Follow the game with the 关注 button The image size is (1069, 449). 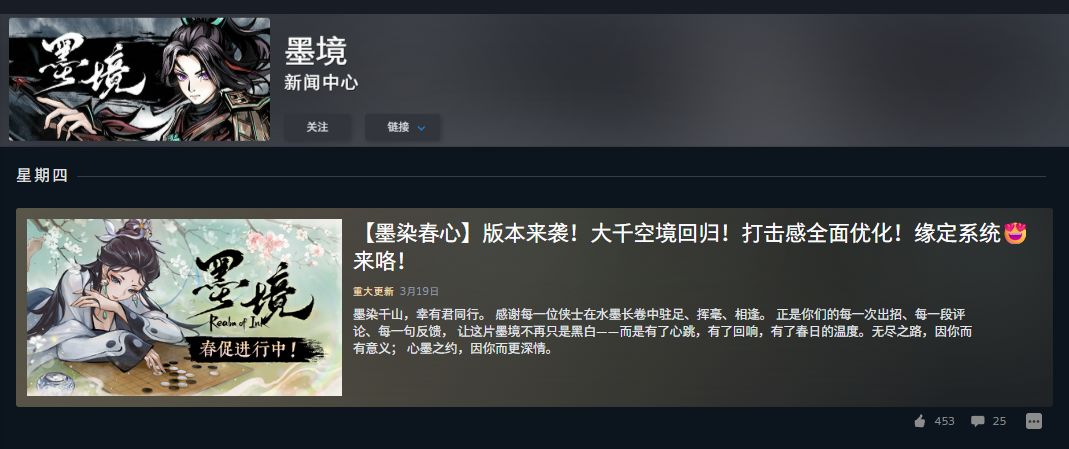pos(318,127)
